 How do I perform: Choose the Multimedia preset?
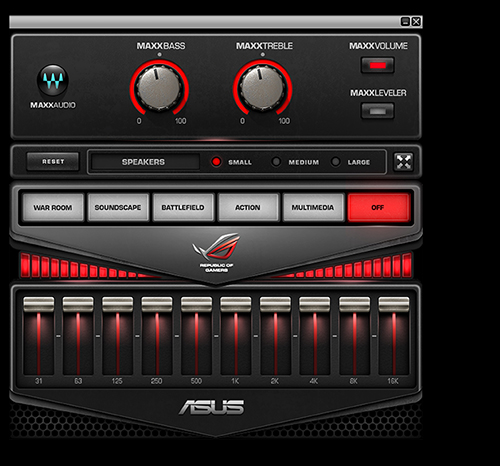pyautogui.click(x=313, y=207)
